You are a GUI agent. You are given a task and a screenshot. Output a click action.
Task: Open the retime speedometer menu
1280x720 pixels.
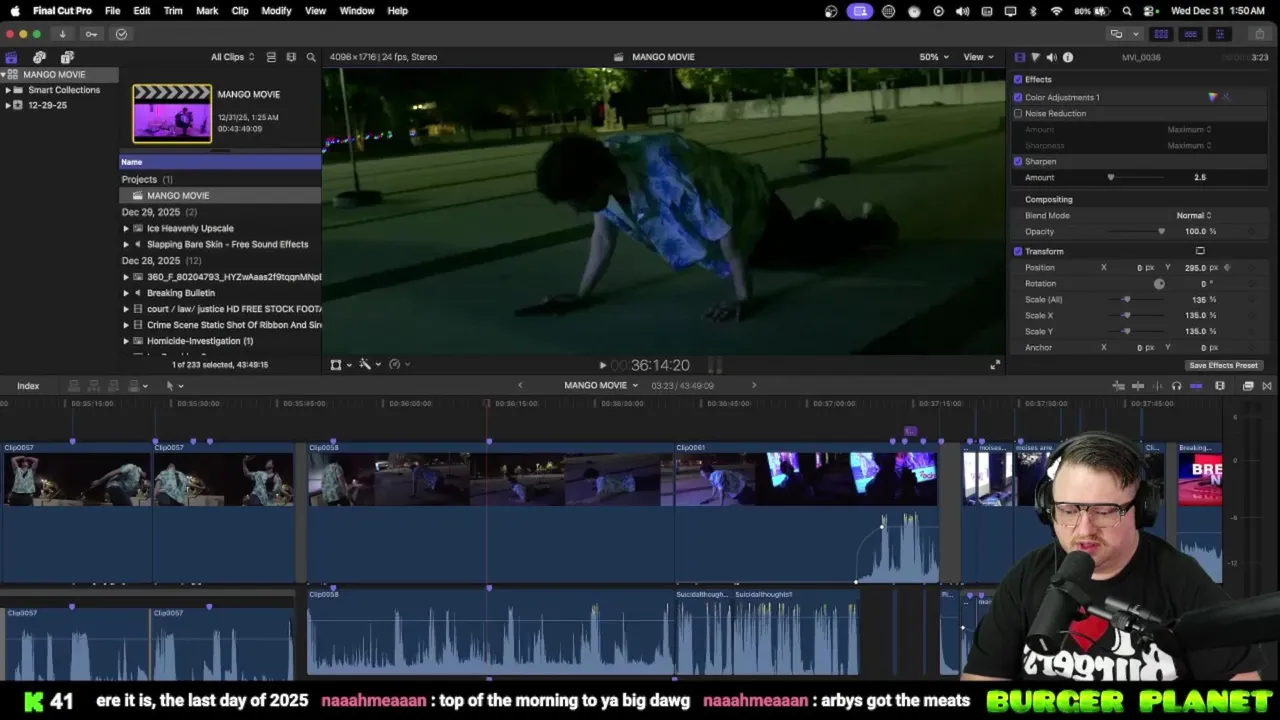tap(398, 365)
